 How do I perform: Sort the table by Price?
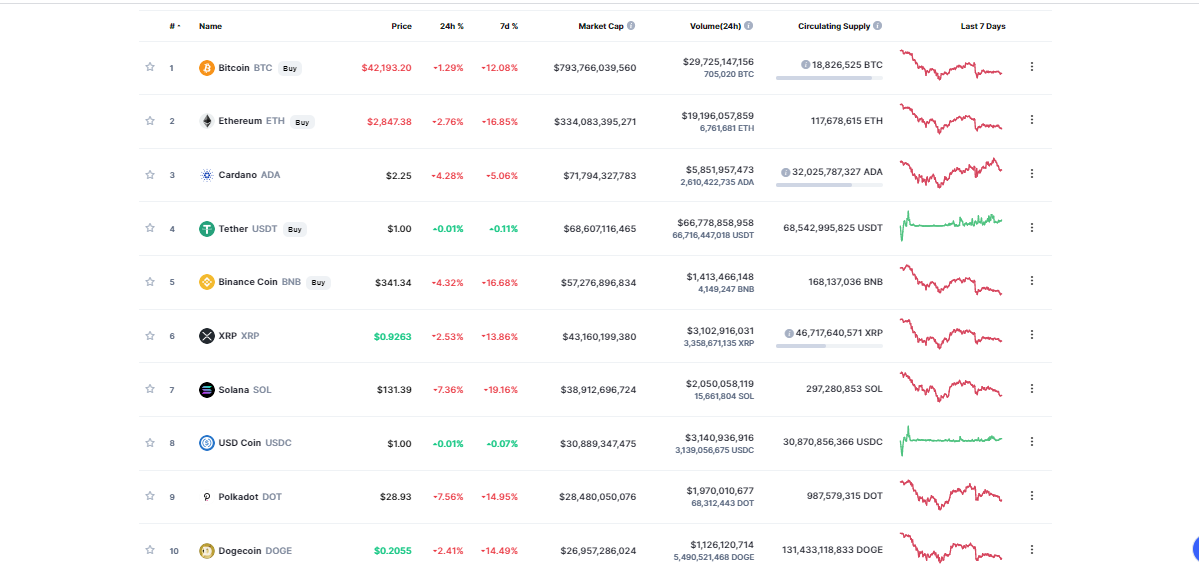pos(401,26)
